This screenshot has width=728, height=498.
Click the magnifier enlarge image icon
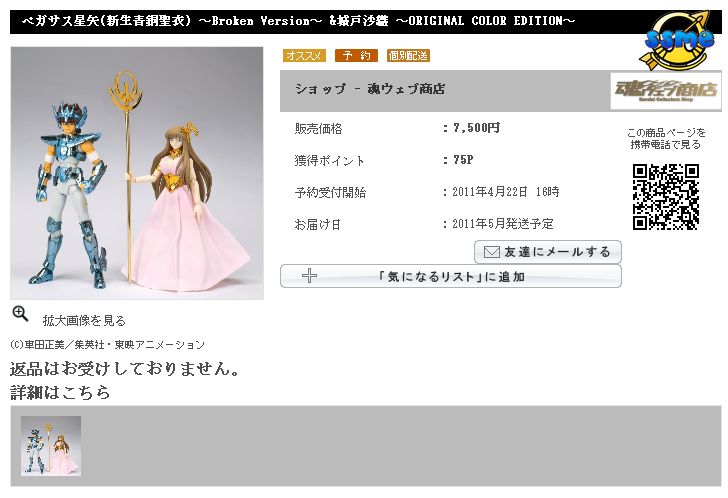click(20, 314)
